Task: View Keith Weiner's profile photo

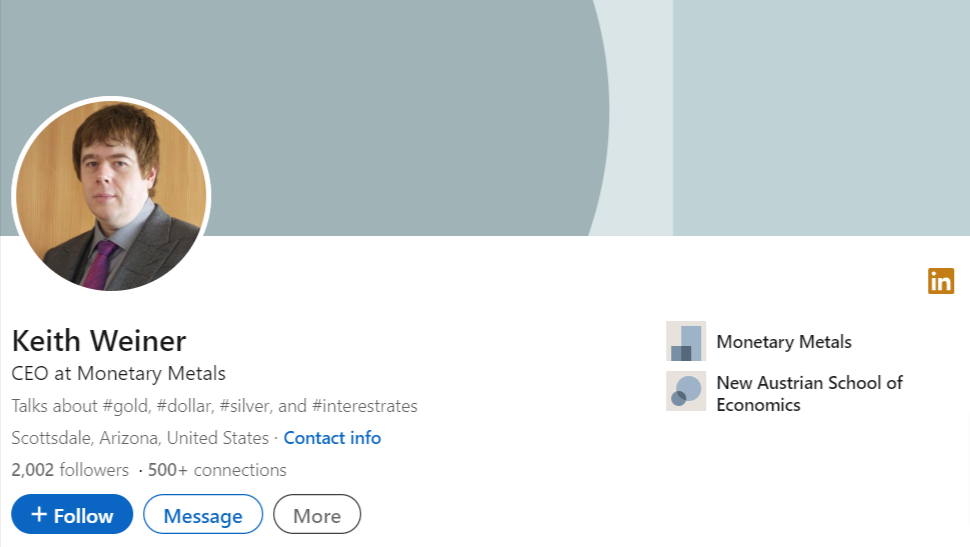Action: [x=111, y=196]
